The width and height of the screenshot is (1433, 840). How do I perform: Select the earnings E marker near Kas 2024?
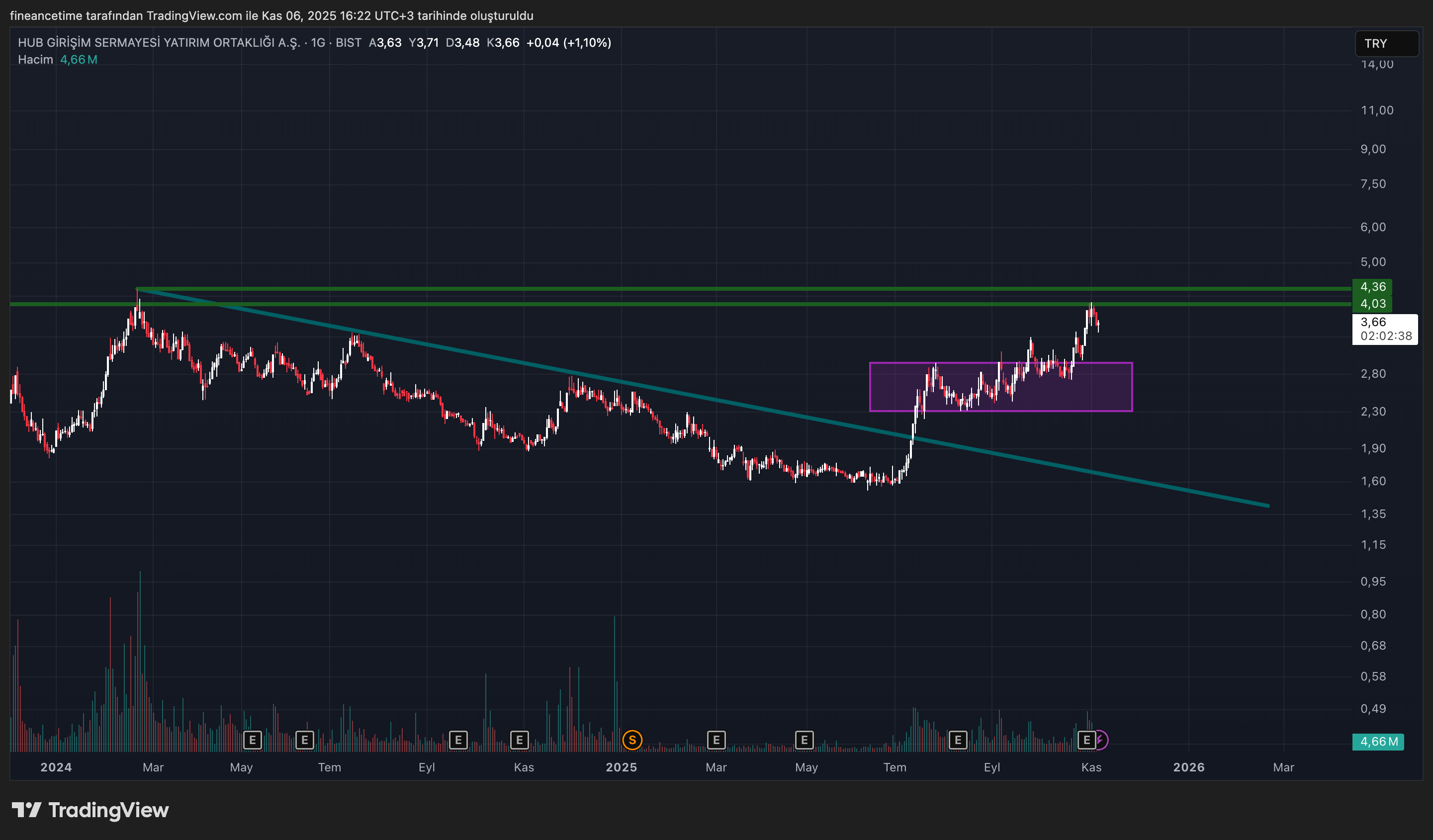coord(520,740)
